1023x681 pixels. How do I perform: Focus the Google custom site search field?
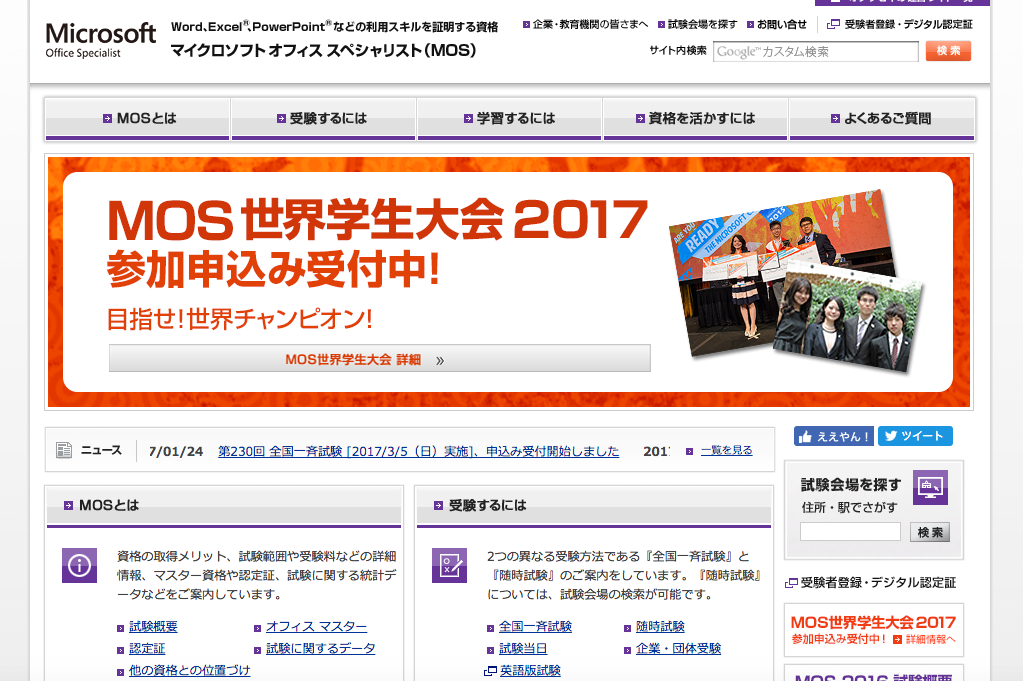(x=816, y=52)
